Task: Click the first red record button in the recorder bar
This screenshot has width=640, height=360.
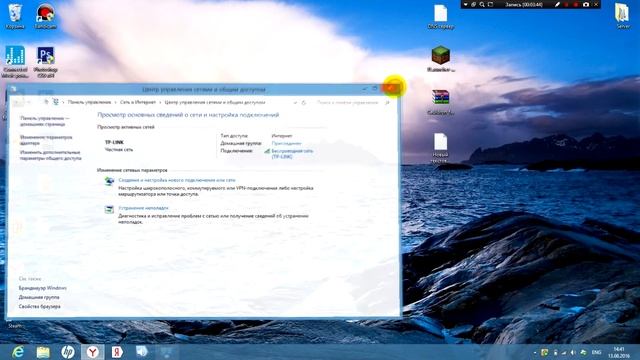Action: tap(567, 4)
